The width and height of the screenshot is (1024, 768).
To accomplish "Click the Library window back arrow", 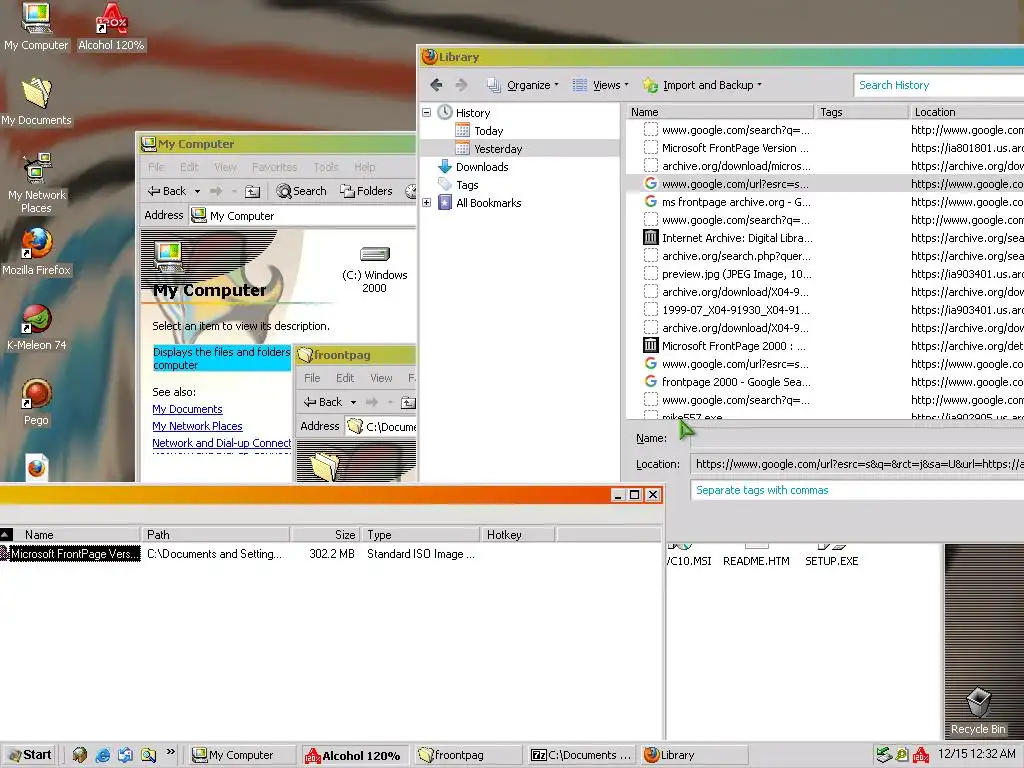I will pyautogui.click(x=436, y=85).
